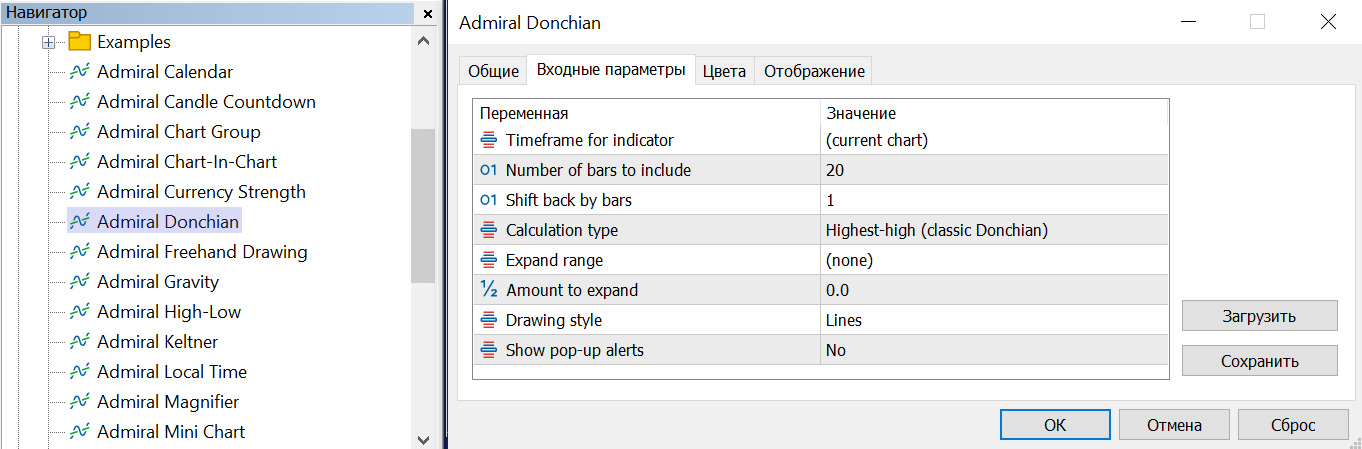This screenshot has height=449, width=1362.
Task: Click the Admiral Mini Chart indicator icon
Action: pyautogui.click(x=80, y=432)
